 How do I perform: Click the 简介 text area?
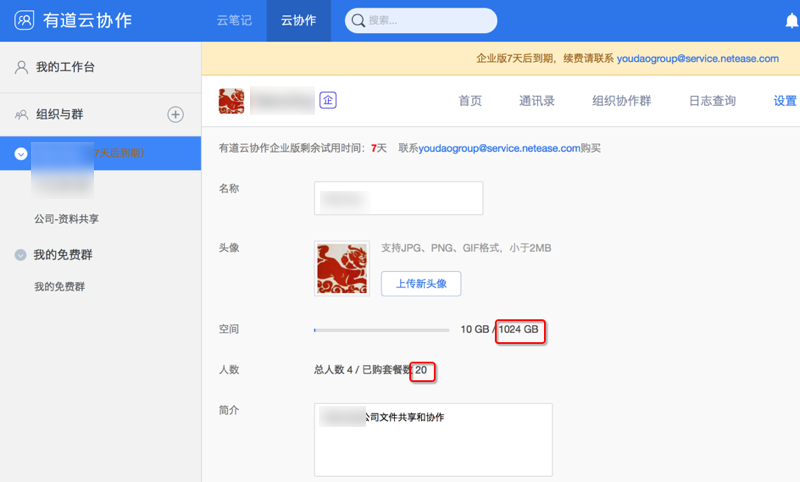[x=433, y=440]
